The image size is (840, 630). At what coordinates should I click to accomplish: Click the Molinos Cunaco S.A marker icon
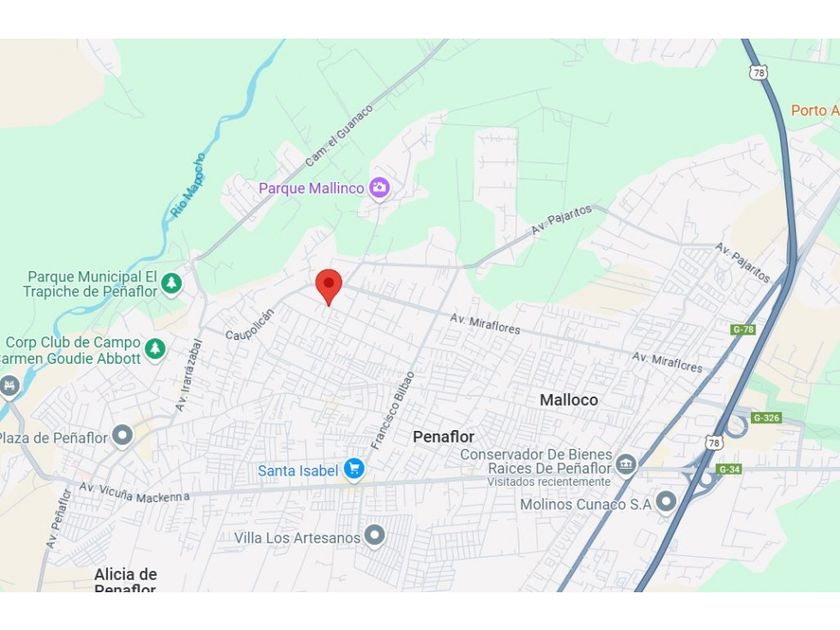click(x=666, y=502)
